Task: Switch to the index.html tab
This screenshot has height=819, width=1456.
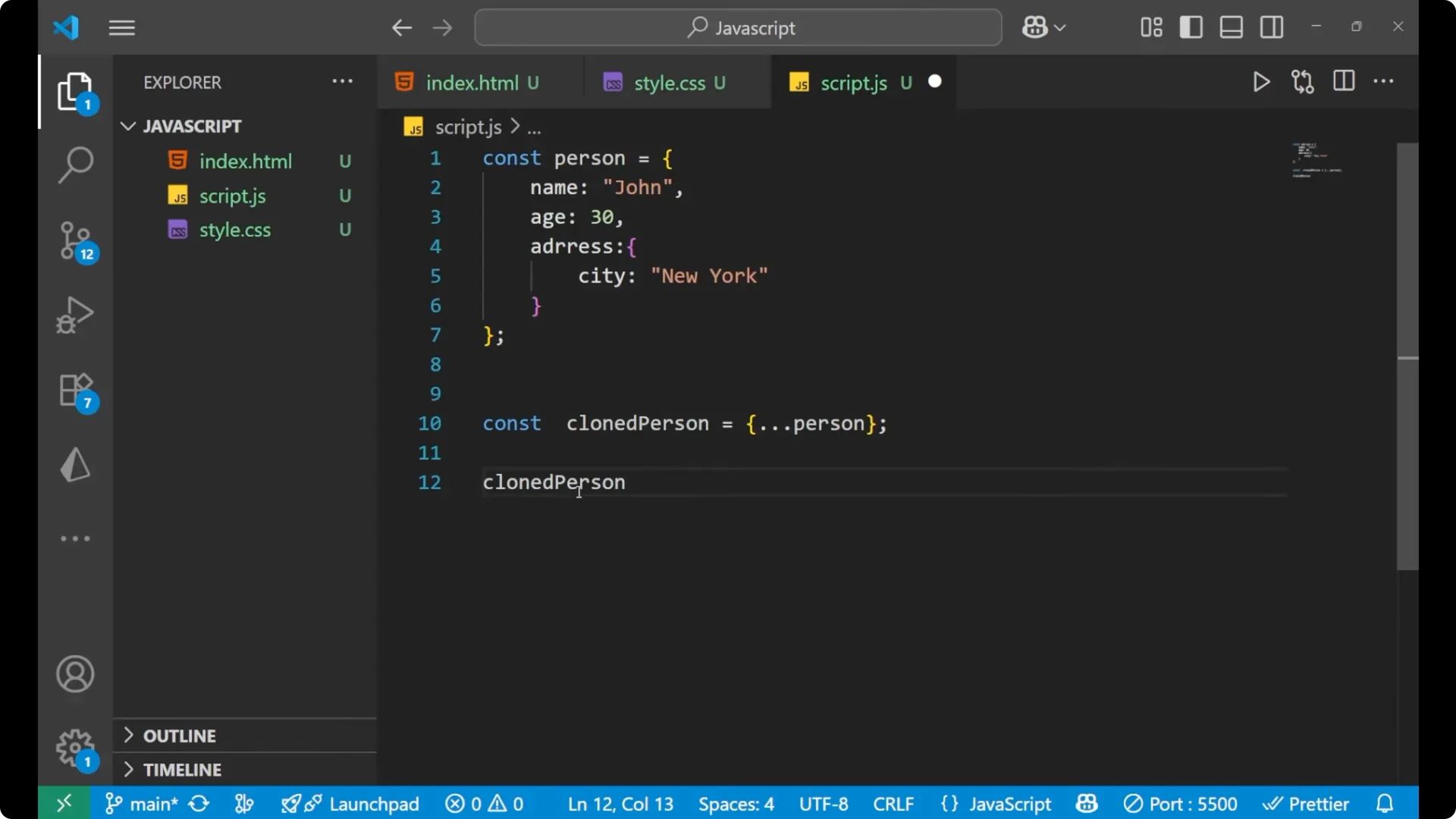Action: click(474, 82)
